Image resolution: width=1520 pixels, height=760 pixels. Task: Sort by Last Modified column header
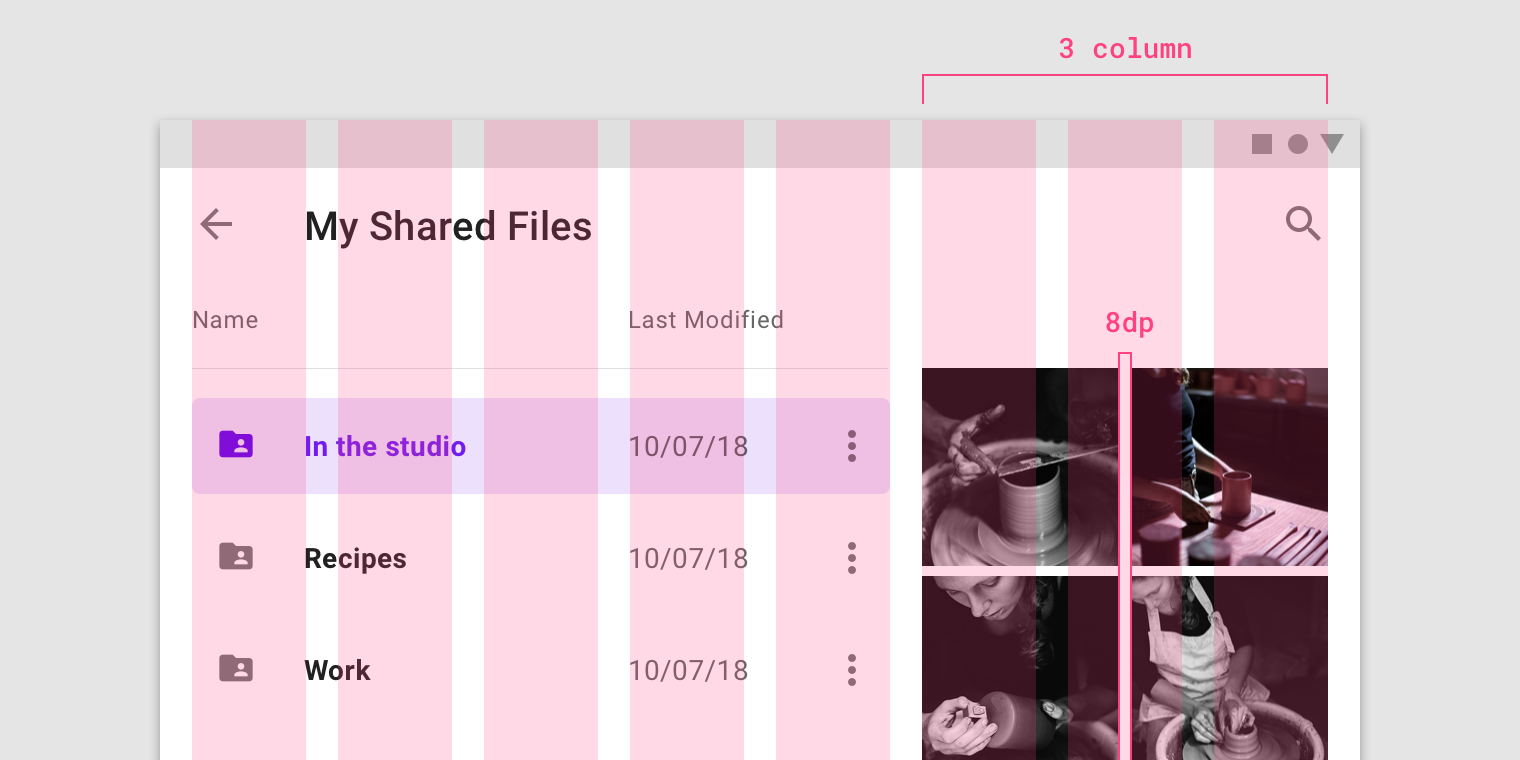coord(706,320)
